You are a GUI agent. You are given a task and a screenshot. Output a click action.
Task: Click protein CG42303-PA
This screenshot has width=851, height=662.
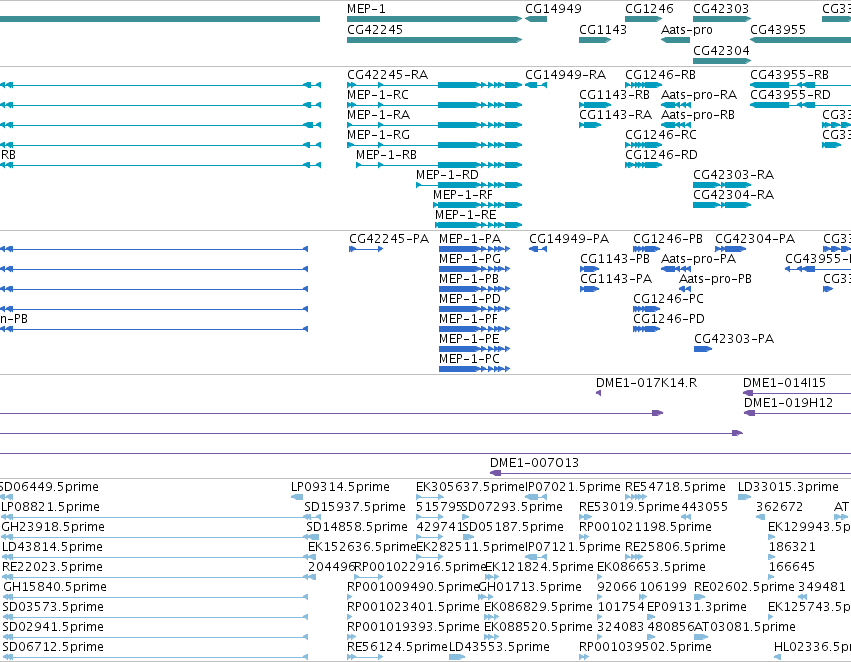(x=703, y=349)
